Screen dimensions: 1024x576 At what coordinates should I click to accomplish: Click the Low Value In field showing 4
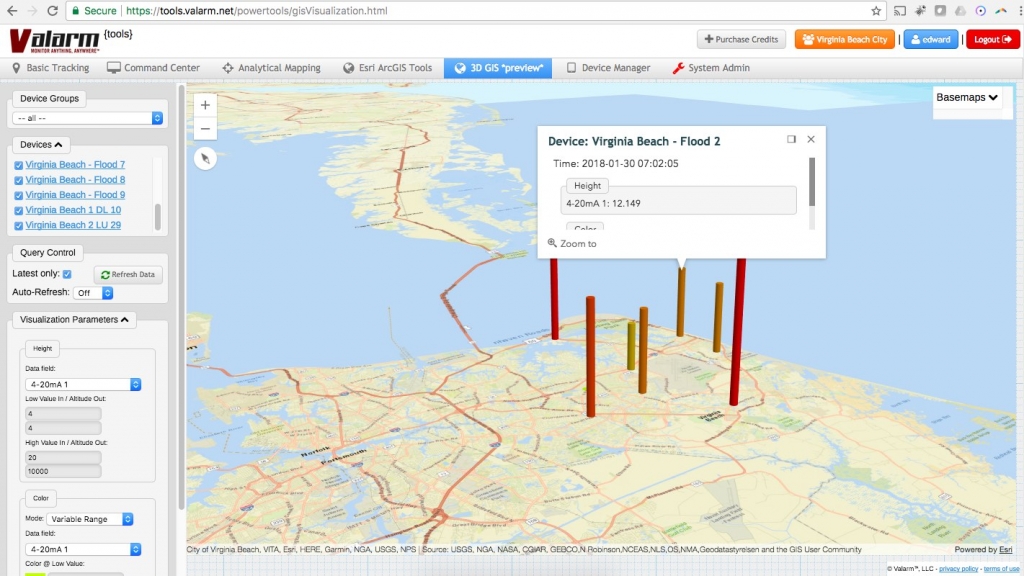(63, 413)
